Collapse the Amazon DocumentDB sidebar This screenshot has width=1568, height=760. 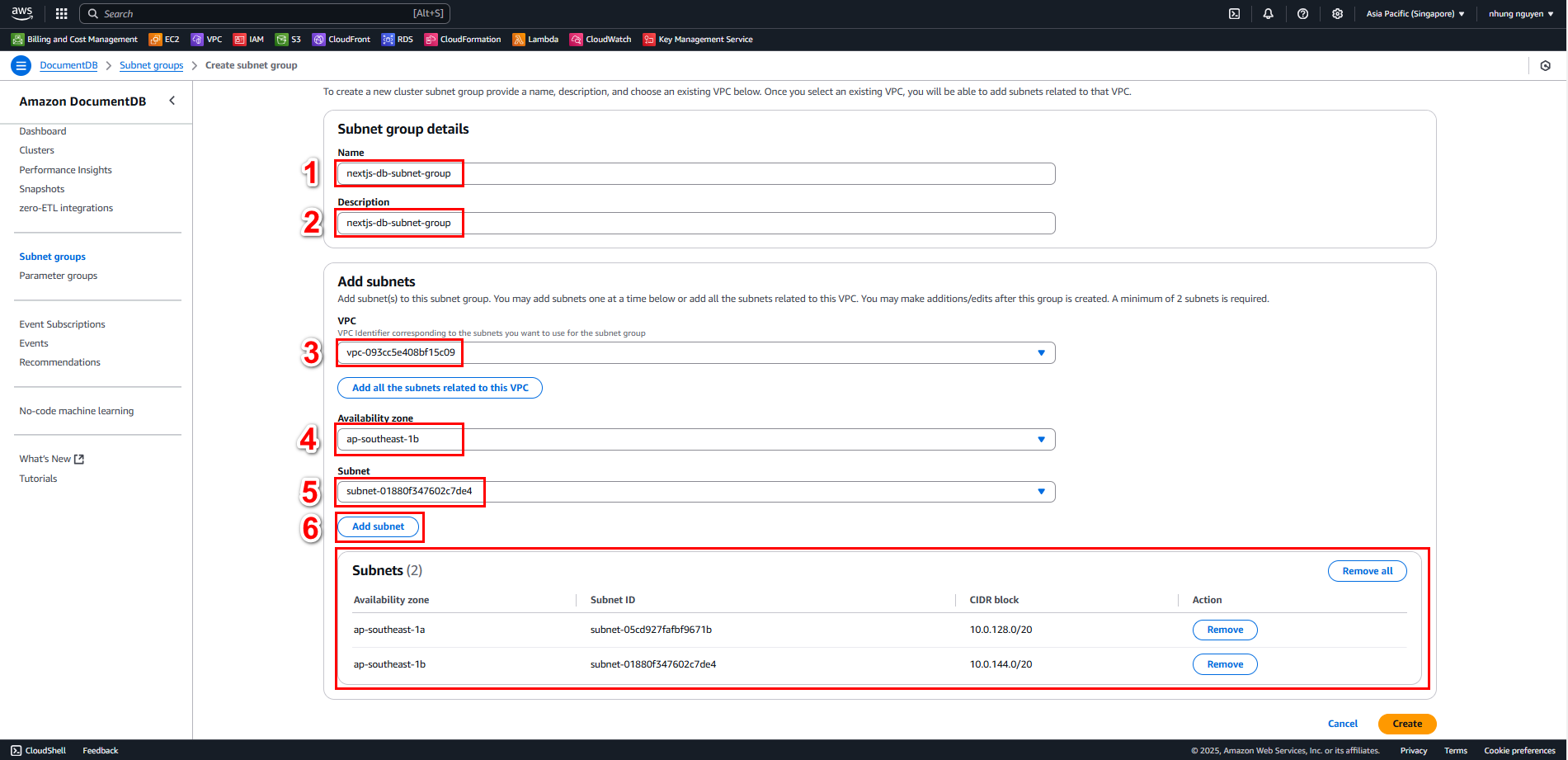coord(172,101)
